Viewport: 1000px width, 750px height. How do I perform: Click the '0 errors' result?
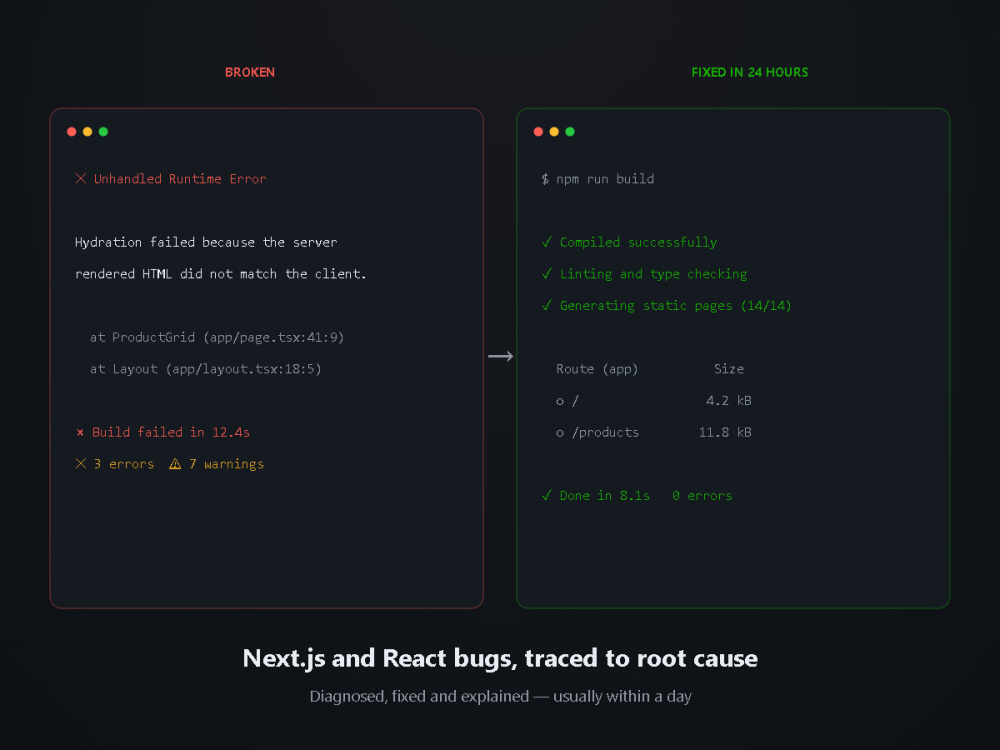click(702, 496)
